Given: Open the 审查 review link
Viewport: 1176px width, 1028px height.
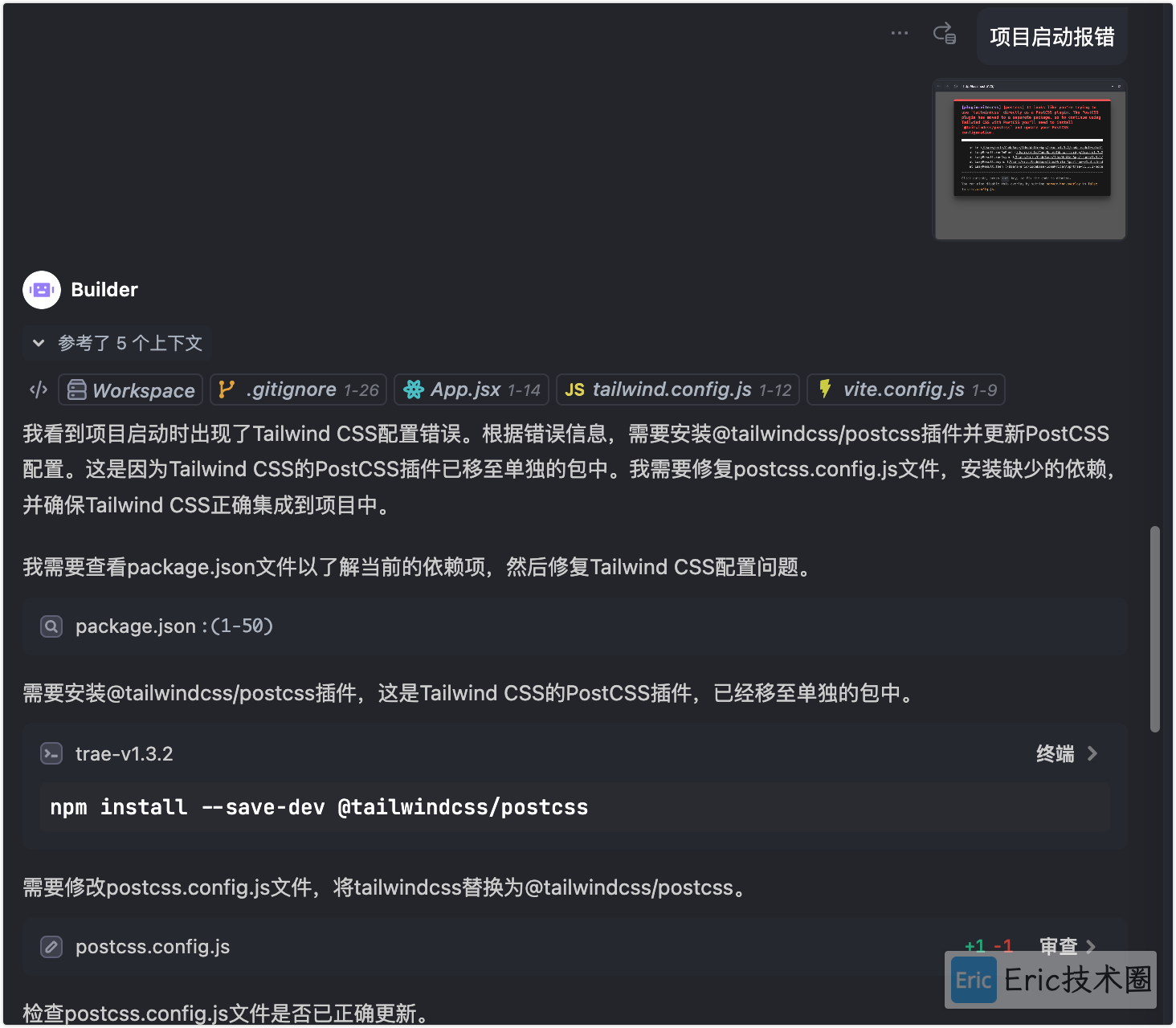Looking at the screenshot, I should 1059,946.
